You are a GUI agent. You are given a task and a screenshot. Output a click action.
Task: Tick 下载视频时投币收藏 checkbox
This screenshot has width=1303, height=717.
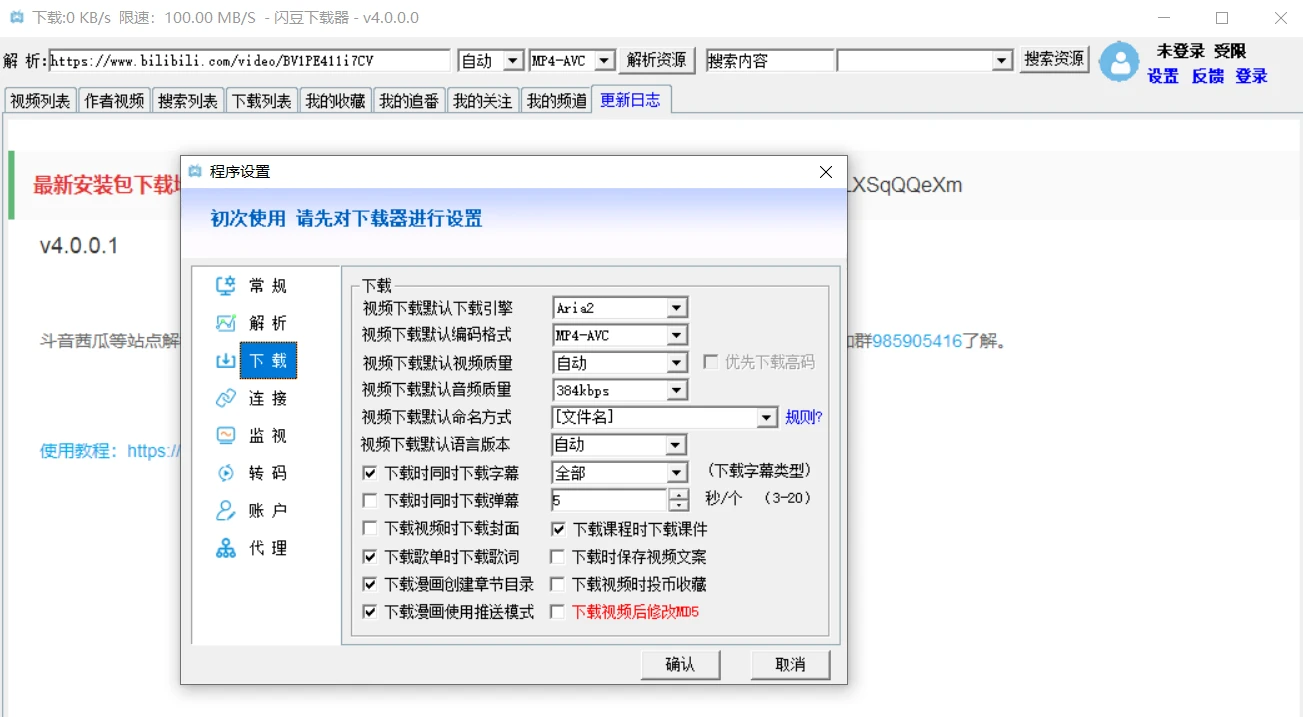click(x=558, y=584)
